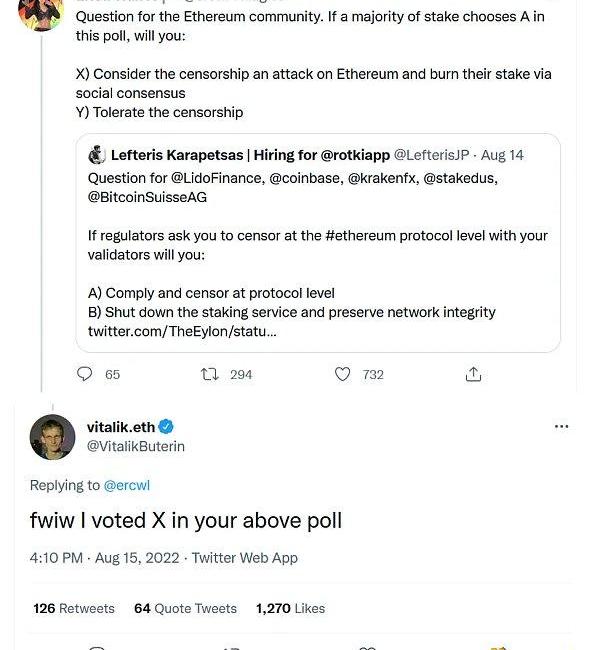Click the share upload icon
Image resolution: width=600 pixels, height=650 pixels.
pyautogui.click(x=474, y=374)
